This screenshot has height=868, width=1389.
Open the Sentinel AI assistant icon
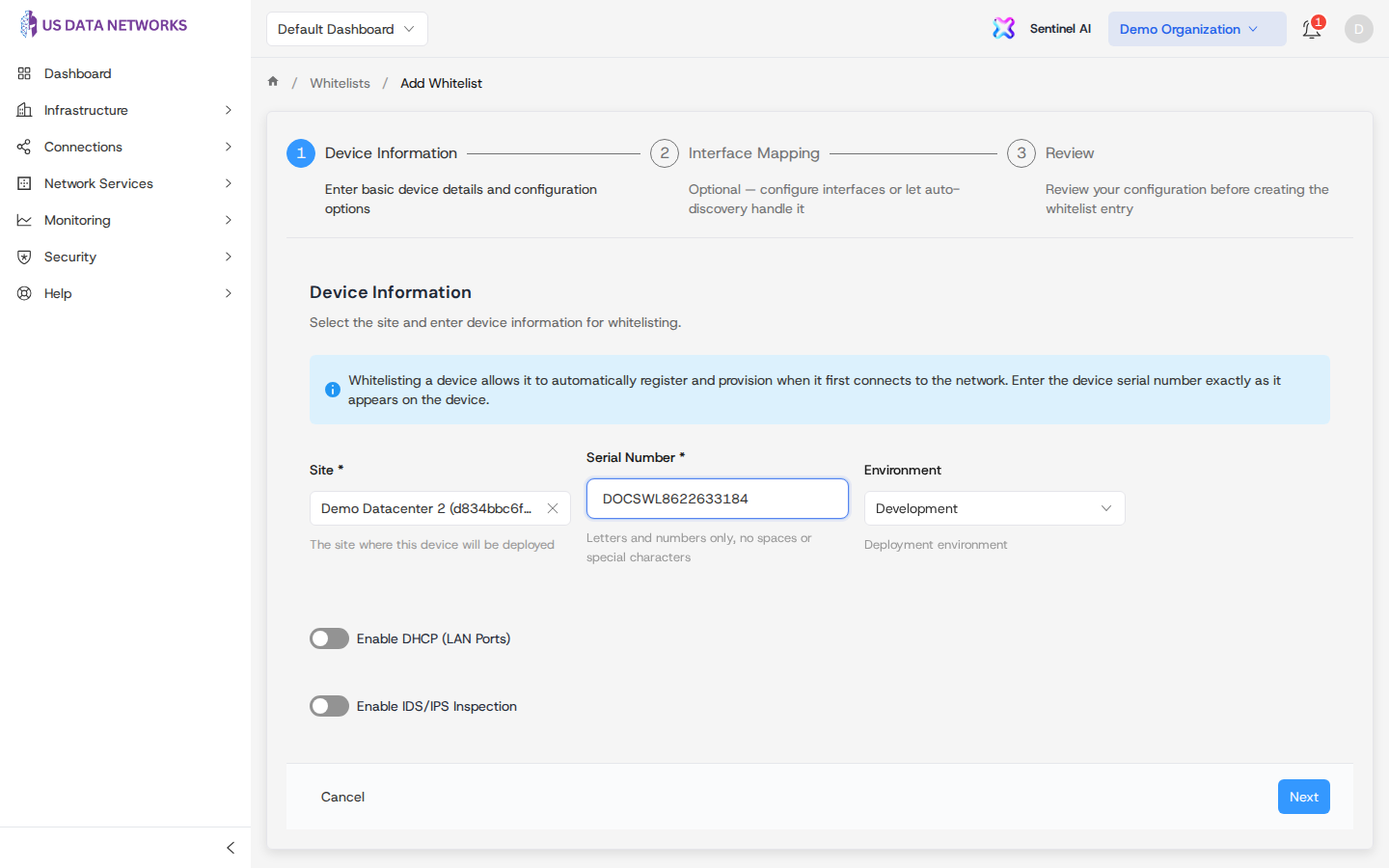pyautogui.click(x=1004, y=29)
